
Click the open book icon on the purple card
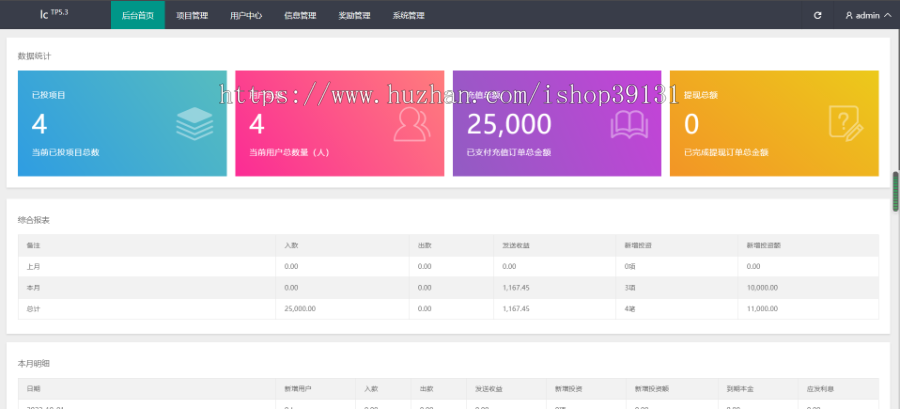tap(629, 125)
